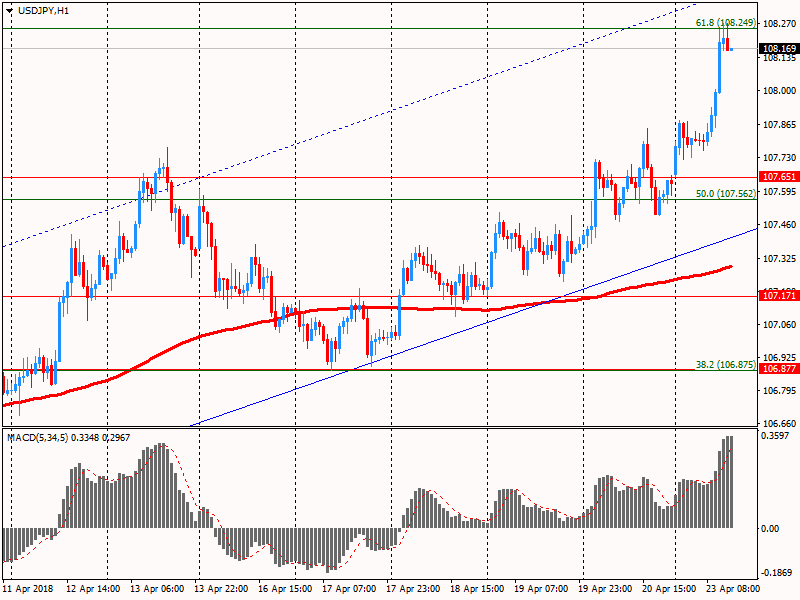
Task: Select the 106.795 price scale value
Action: pos(779,391)
